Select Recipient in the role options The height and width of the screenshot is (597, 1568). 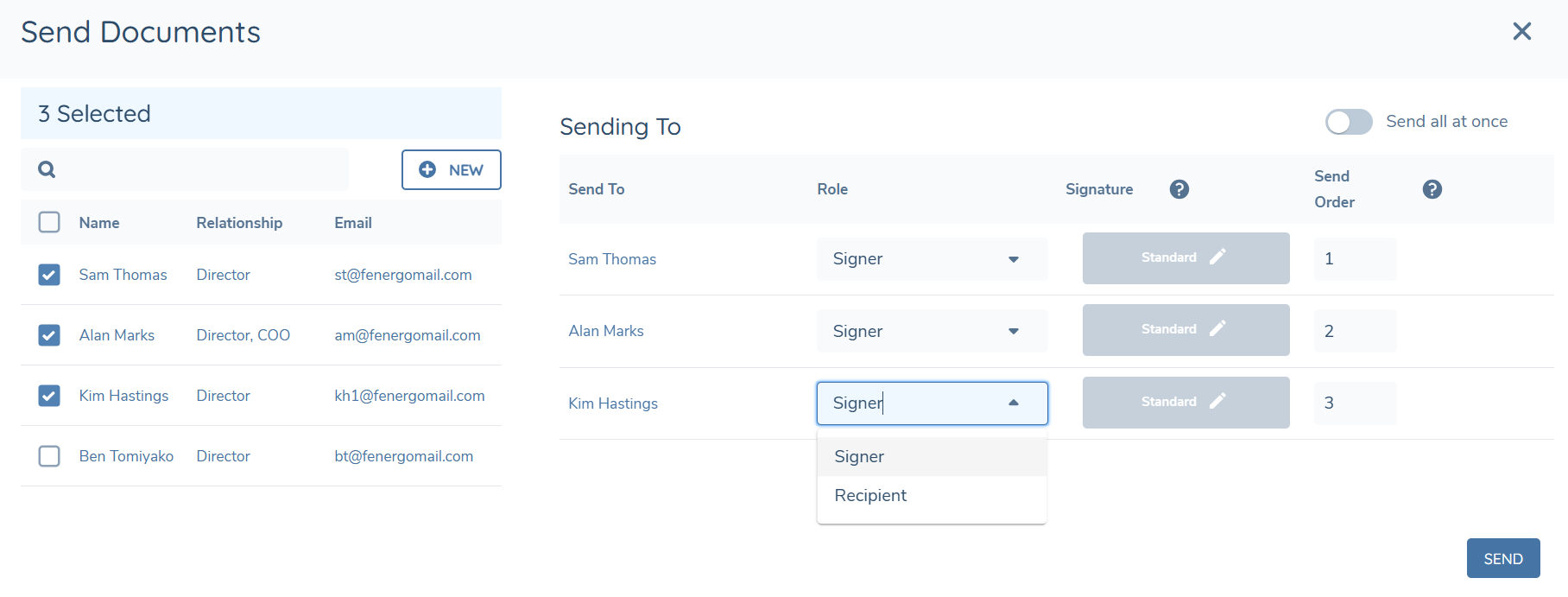(870, 495)
